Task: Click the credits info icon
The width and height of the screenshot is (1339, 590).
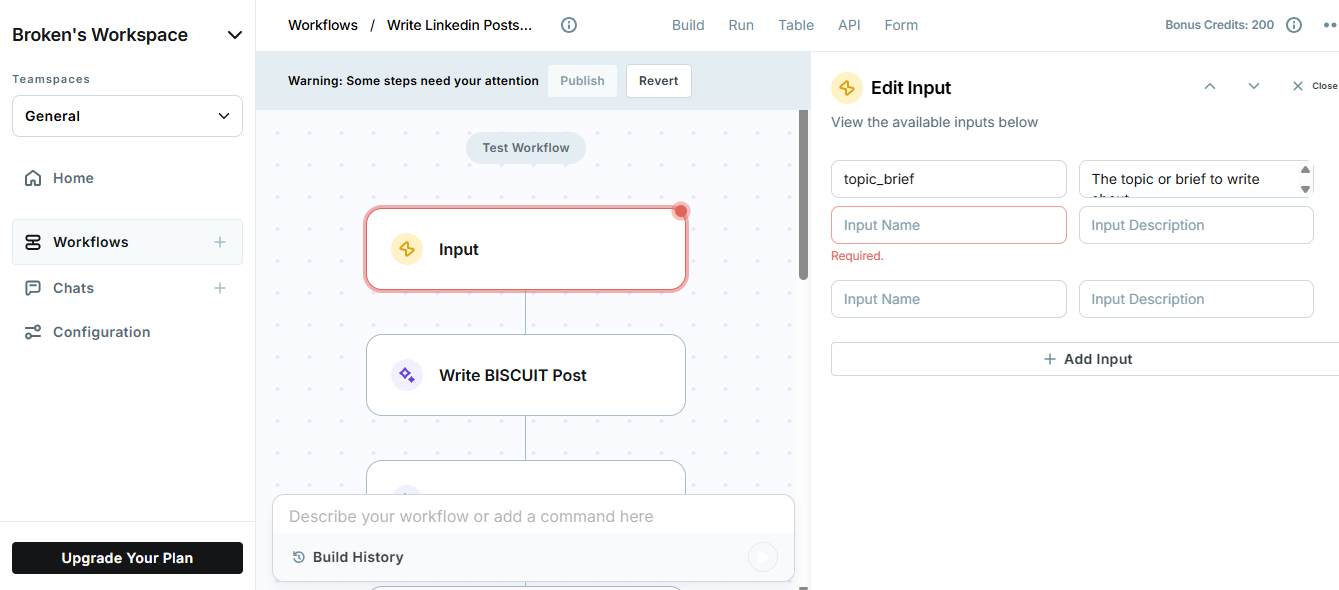Action: click(1294, 25)
